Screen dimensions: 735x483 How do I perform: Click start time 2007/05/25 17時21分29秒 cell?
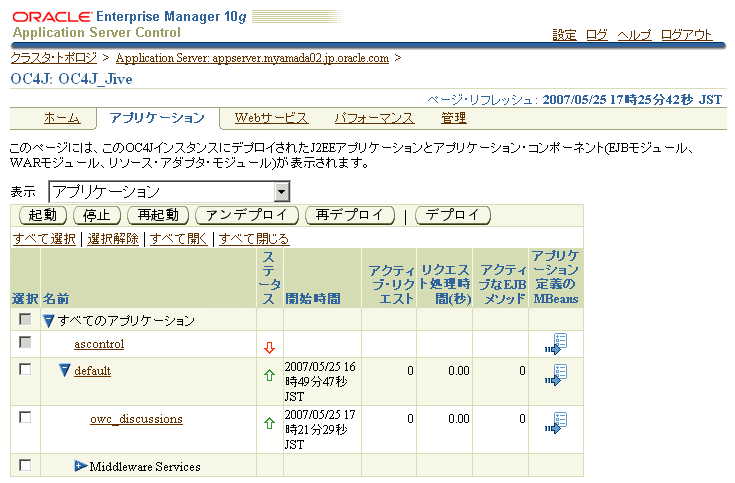(x=320, y=429)
